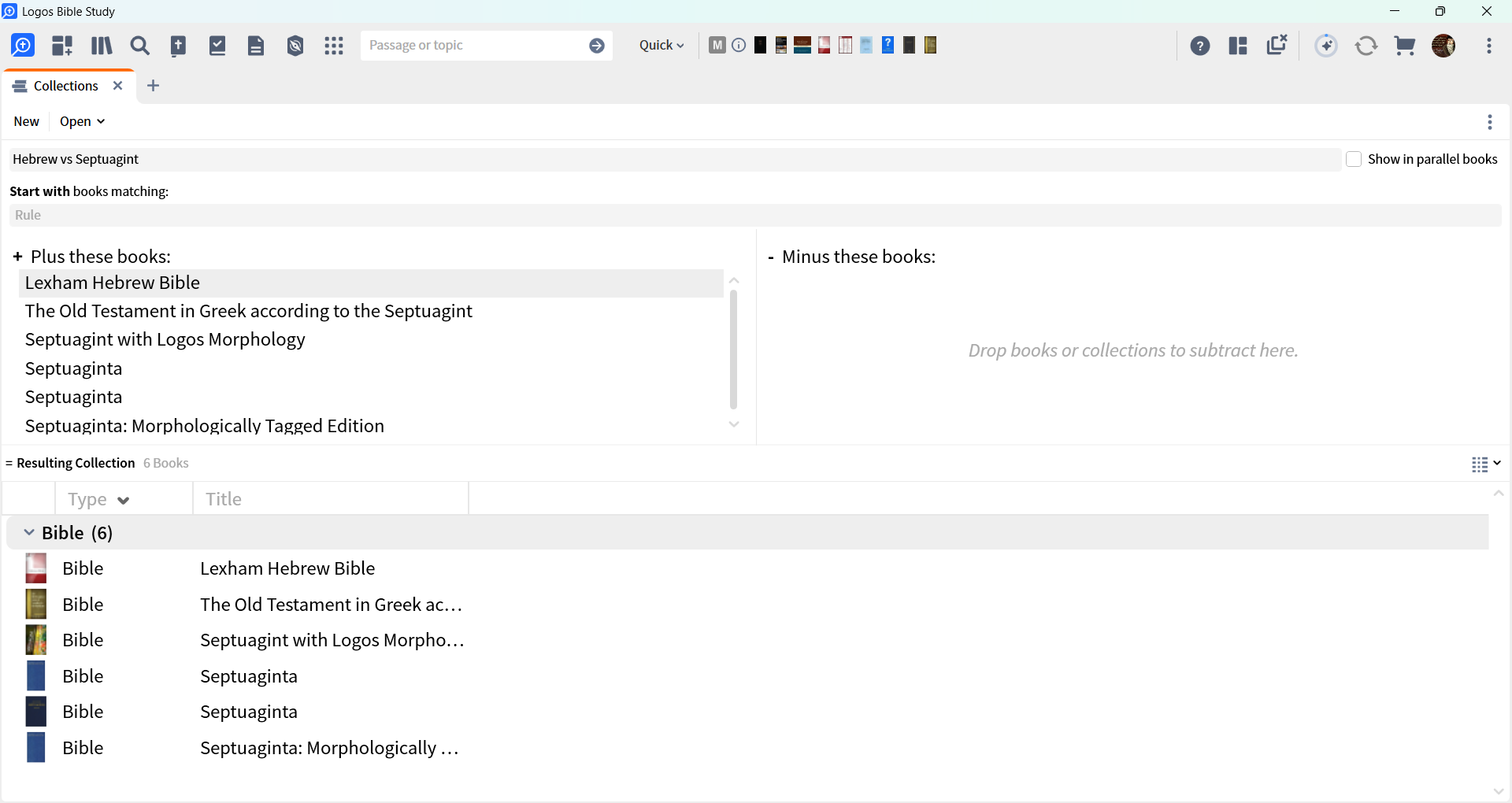Close the Collections tab
The image size is (1512, 803).
tap(118, 86)
